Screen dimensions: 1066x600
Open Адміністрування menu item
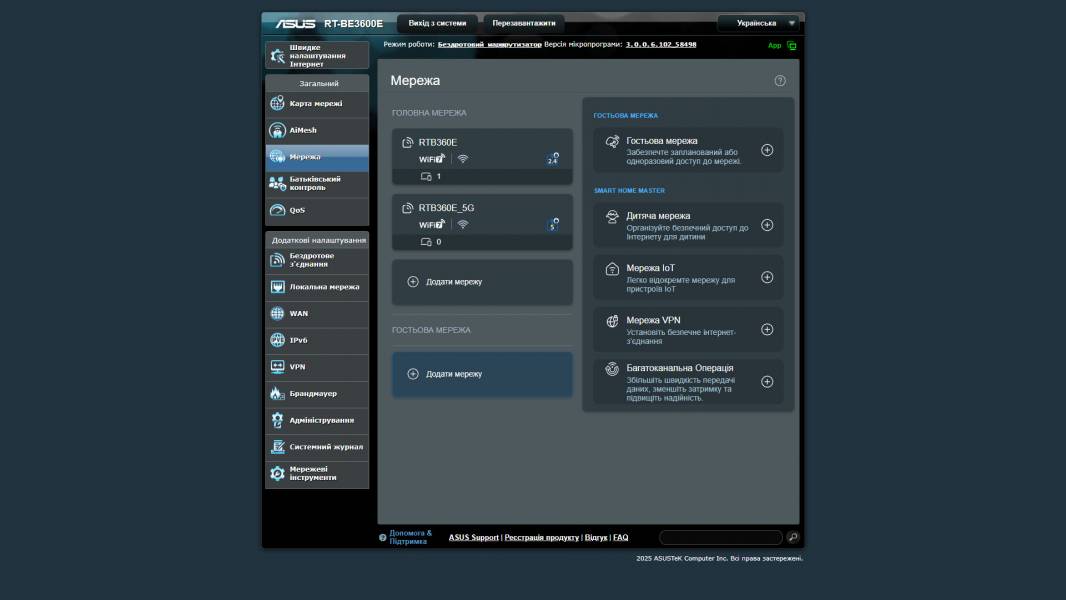(317, 420)
